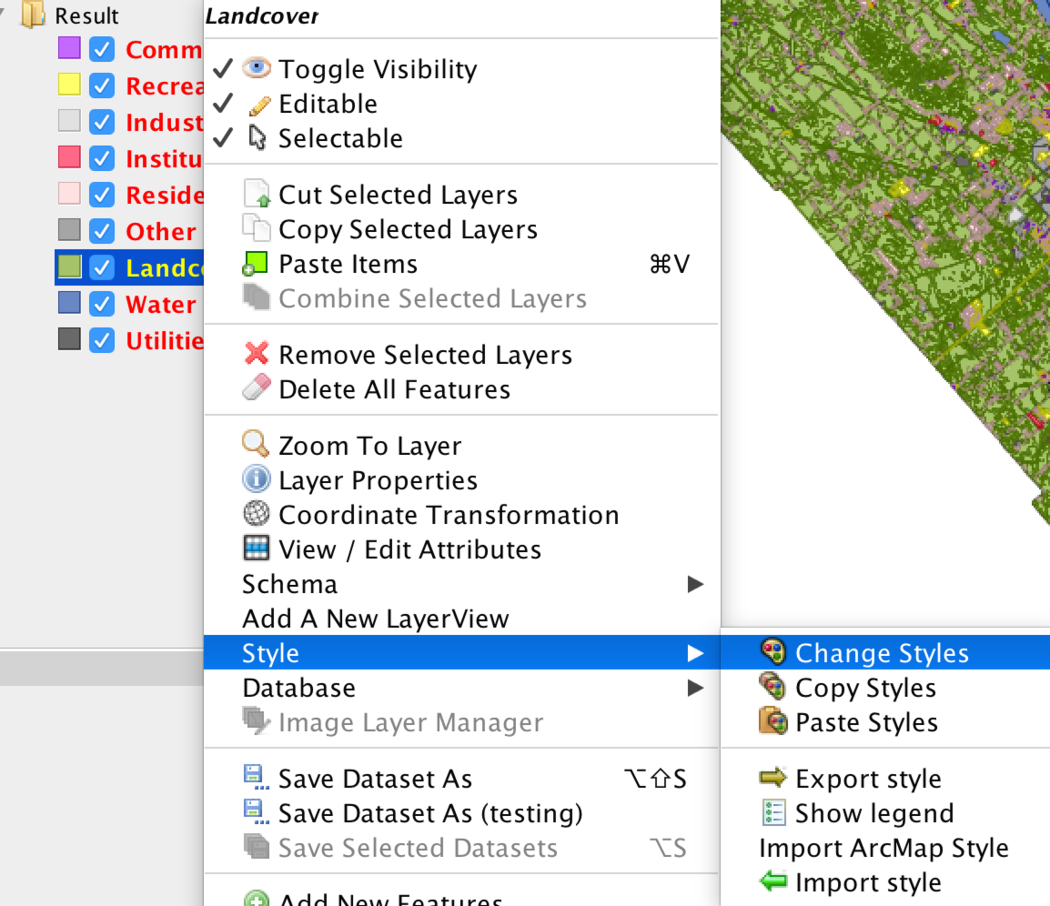
Task: Disable the Other layer checkbox
Action: [101, 231]
